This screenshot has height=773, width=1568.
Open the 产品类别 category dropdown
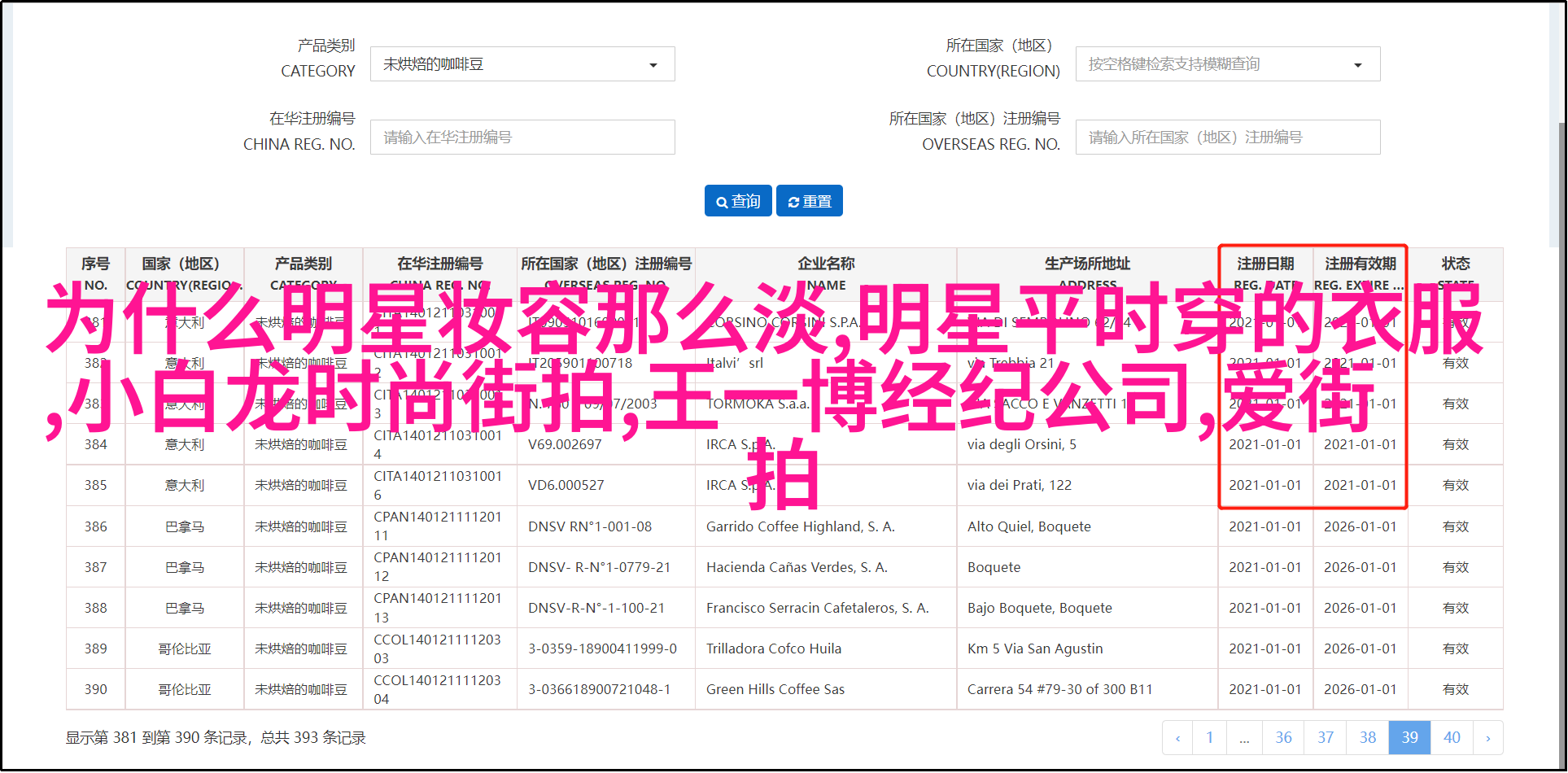coord(522,64)
